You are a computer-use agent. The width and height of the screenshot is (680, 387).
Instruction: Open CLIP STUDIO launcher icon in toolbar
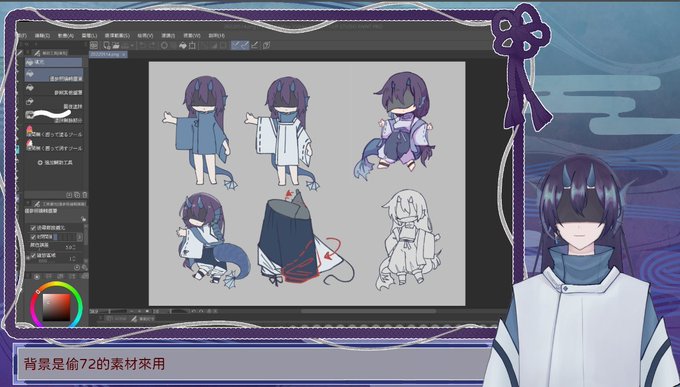pyautogui.click(x=94, y=46)
